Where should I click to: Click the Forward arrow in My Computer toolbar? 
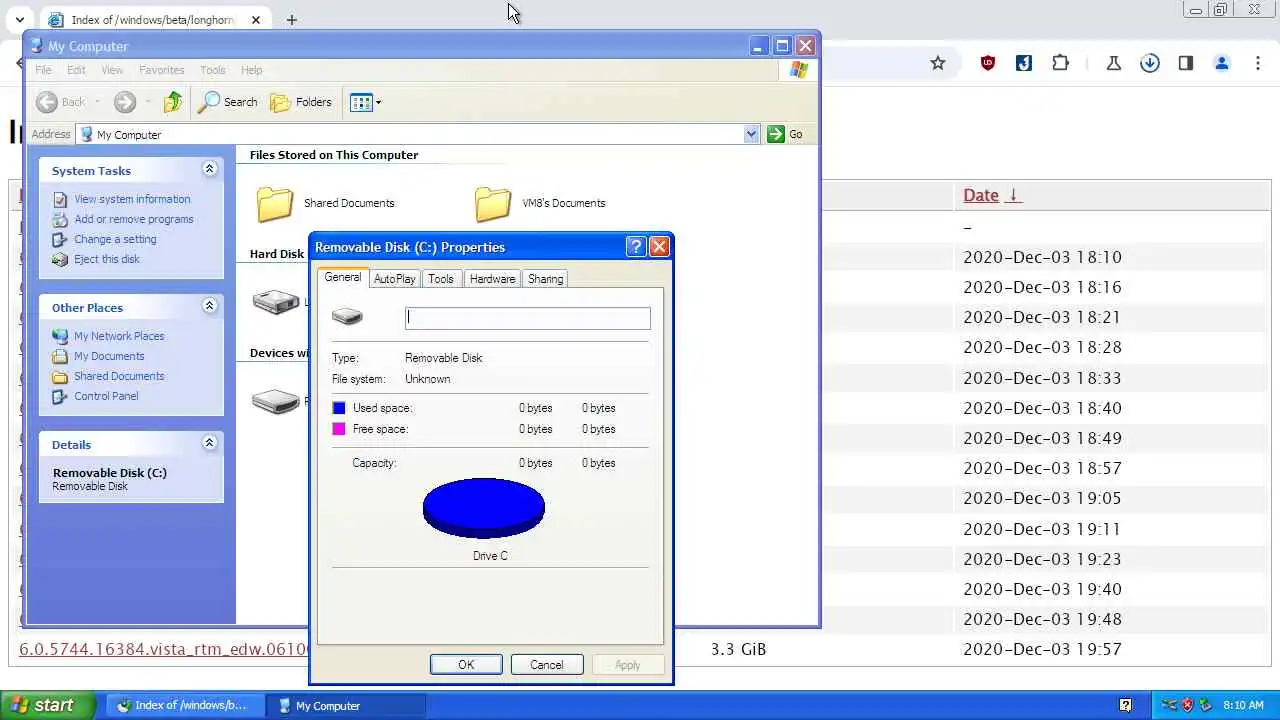[x=124, y=102]
